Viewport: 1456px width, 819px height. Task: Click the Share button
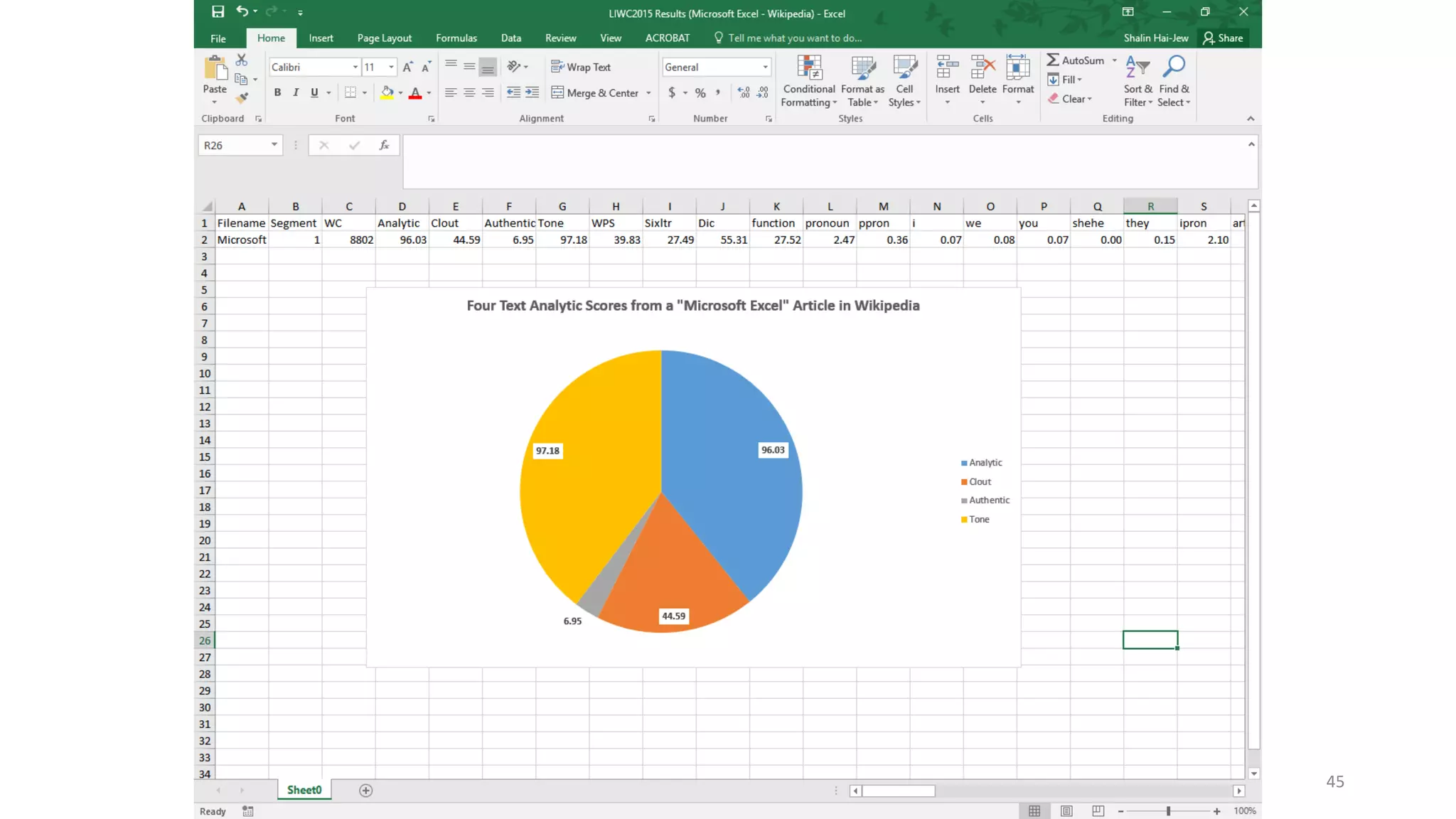[x=1223, y=38]
